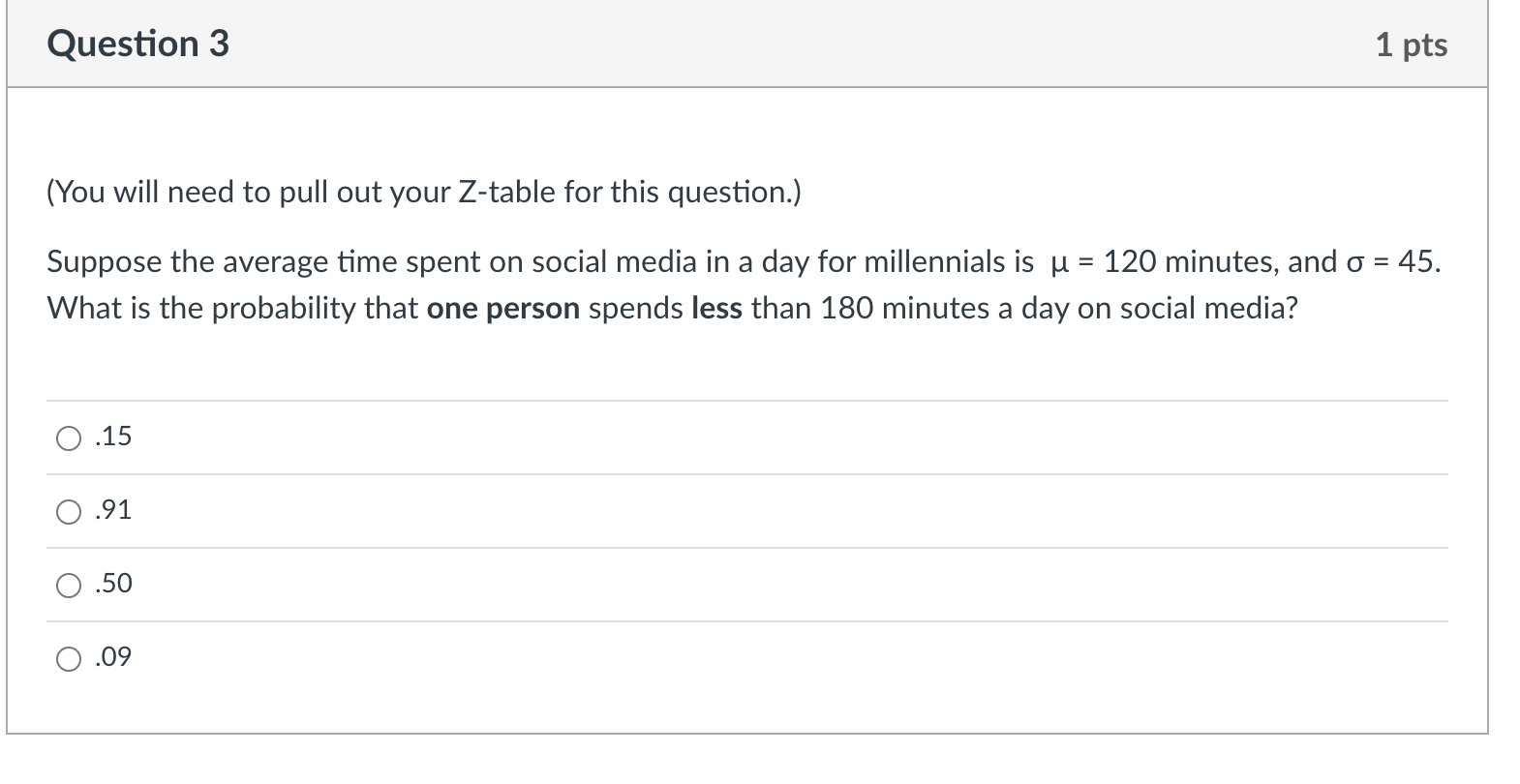This screenshot has height=784, width=1520.
Task: Select the .09 radio button
Action: click(68, 658)
